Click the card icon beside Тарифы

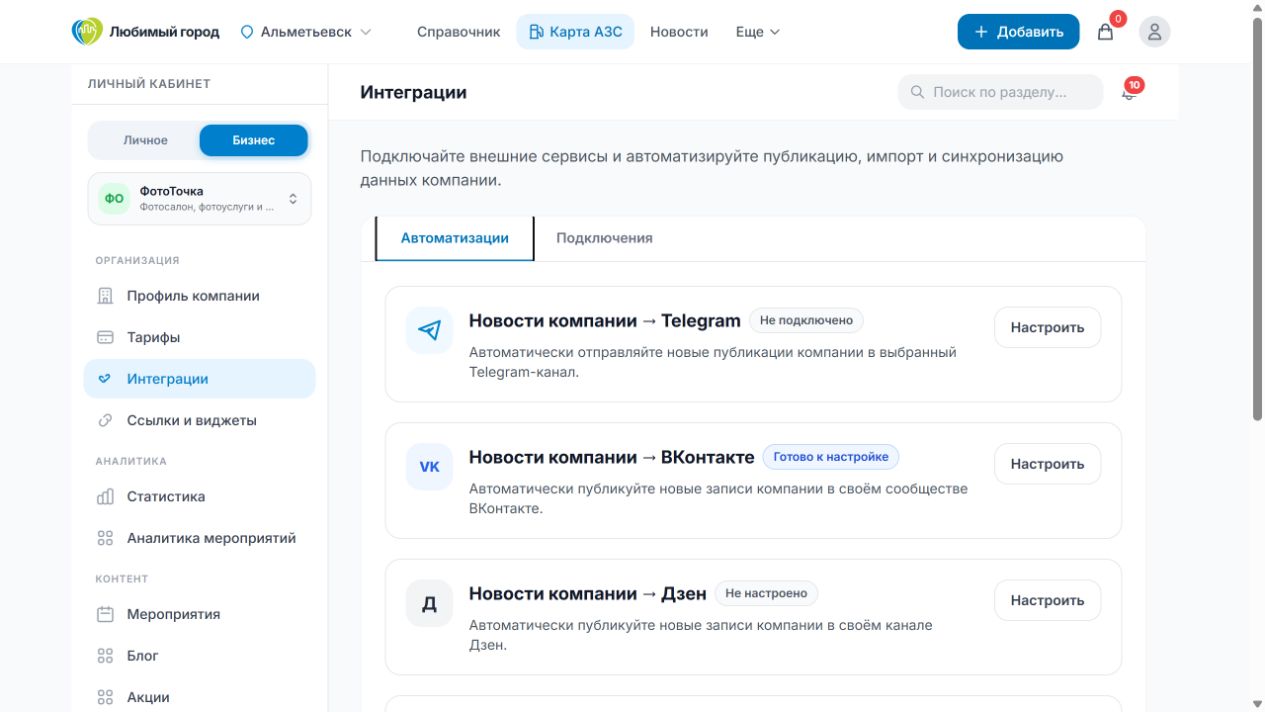(105, 338)
